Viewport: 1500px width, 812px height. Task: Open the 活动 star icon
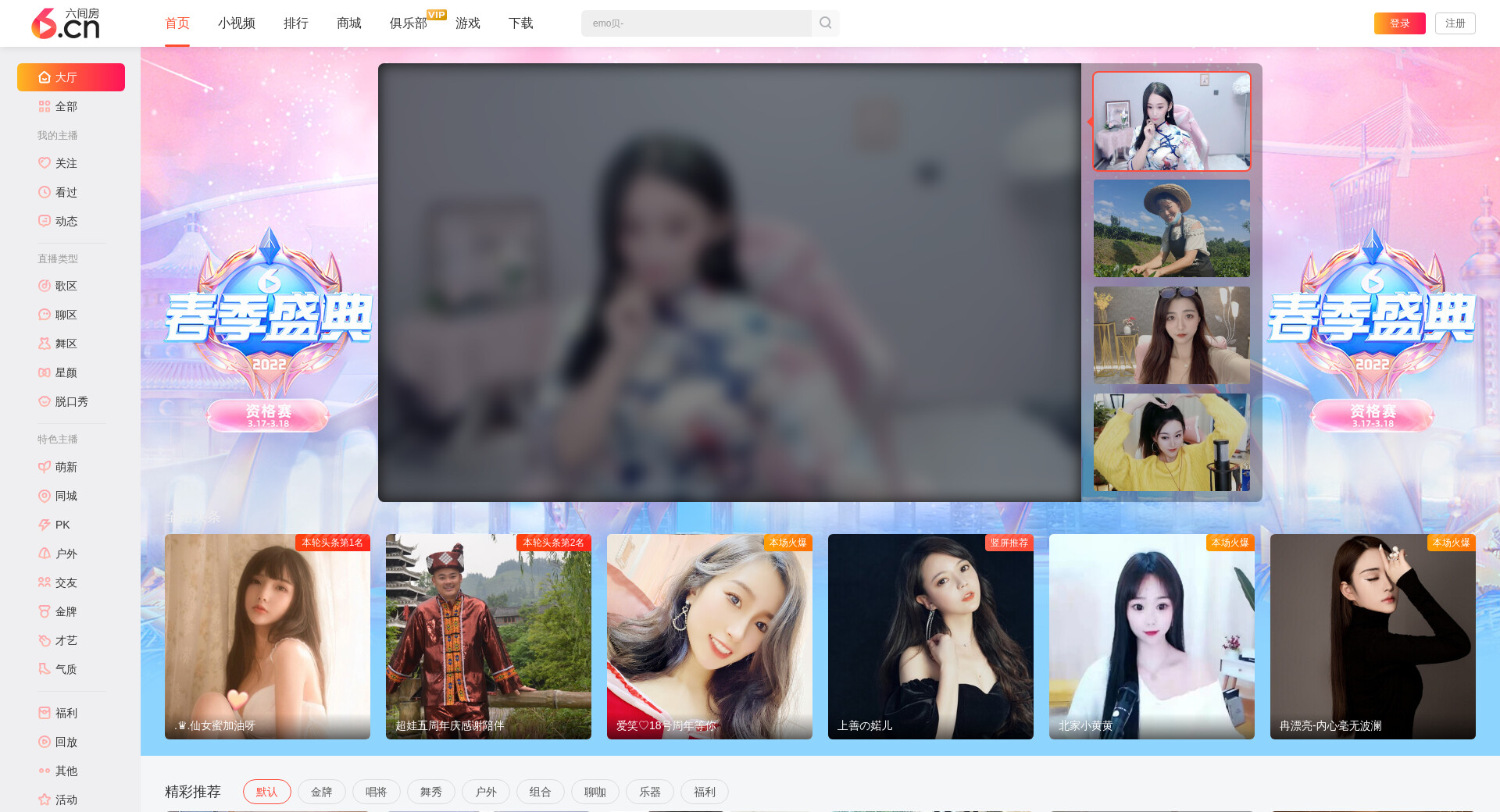coord(45,800)
